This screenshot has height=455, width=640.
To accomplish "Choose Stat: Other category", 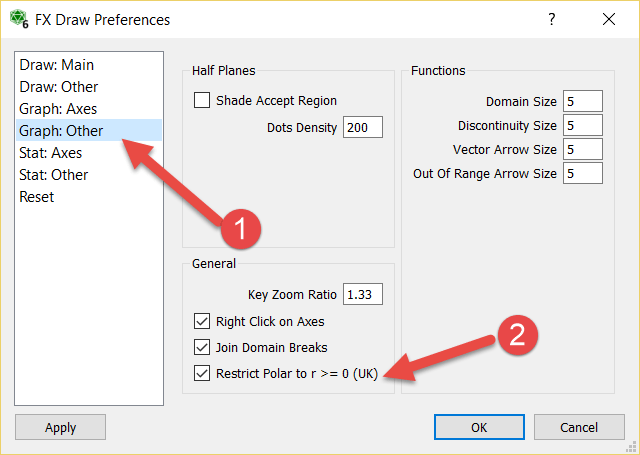I will pyautogui.click(x=53, y=175).
